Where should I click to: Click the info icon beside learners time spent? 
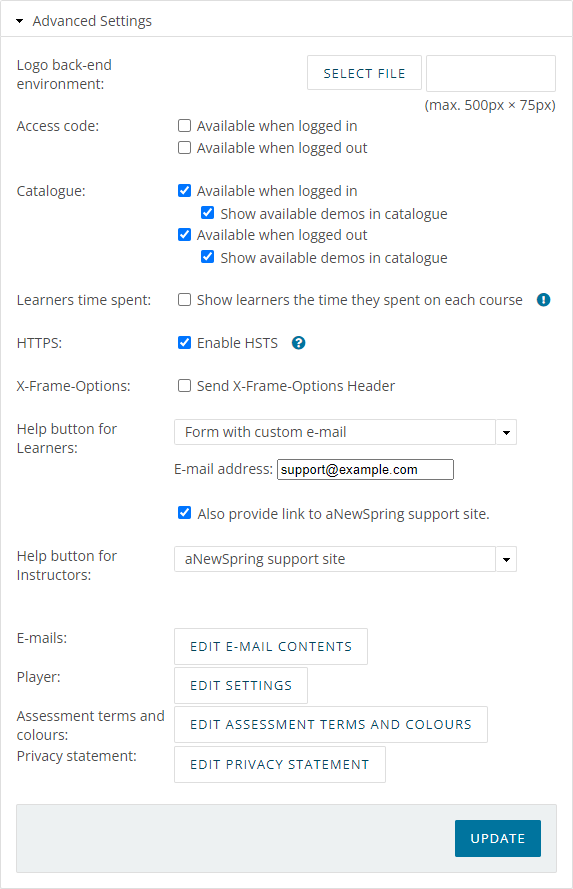(543, 300)
